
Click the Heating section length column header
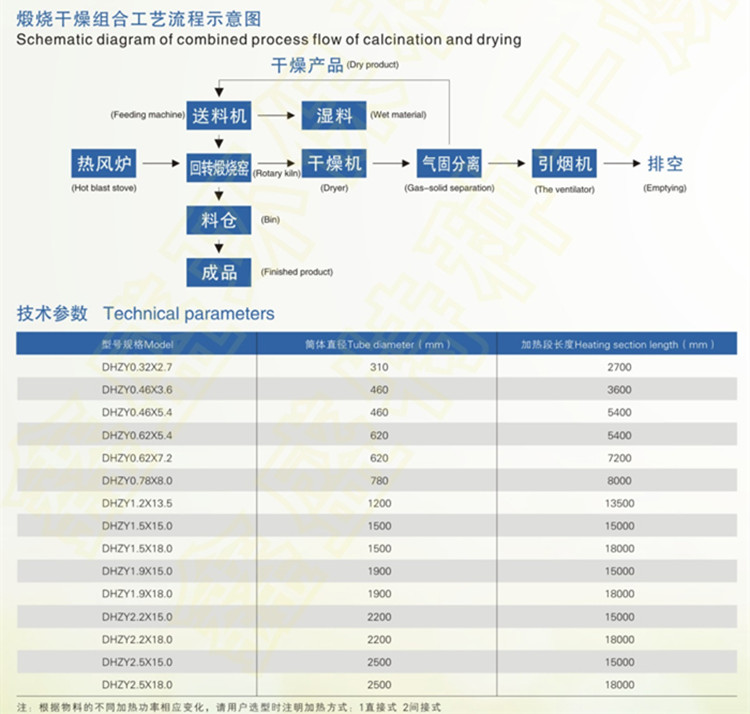point(617,344)
